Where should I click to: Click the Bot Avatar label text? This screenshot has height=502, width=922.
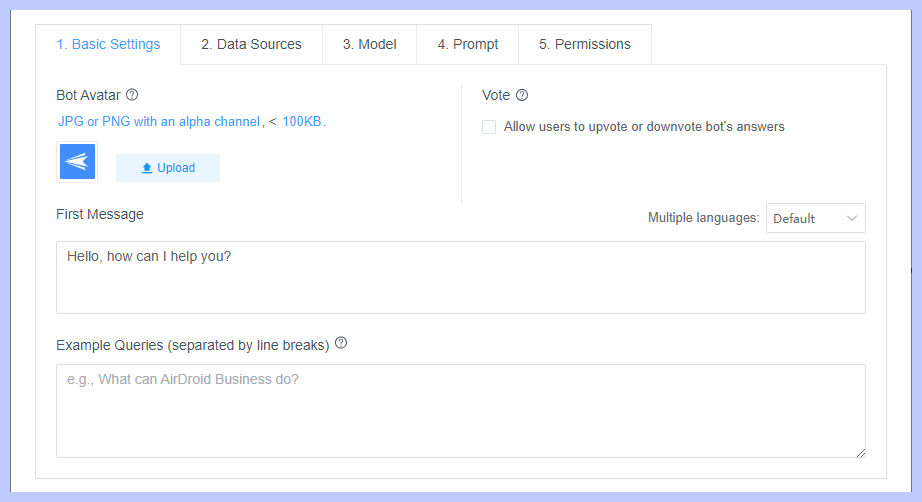88,95
